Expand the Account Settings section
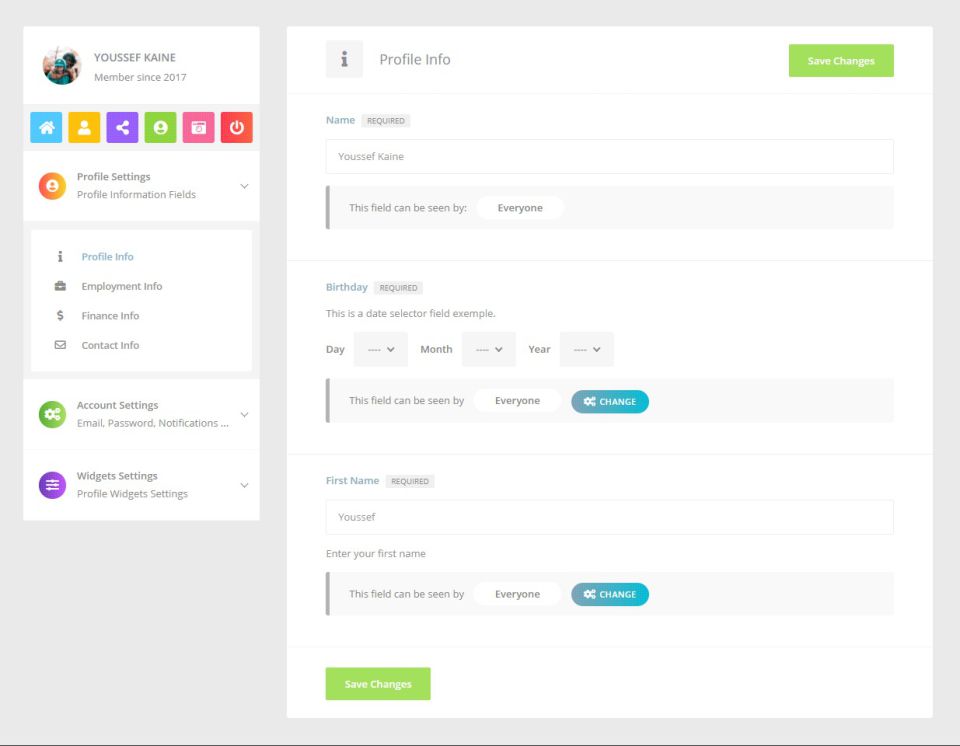 coord(244,414)
